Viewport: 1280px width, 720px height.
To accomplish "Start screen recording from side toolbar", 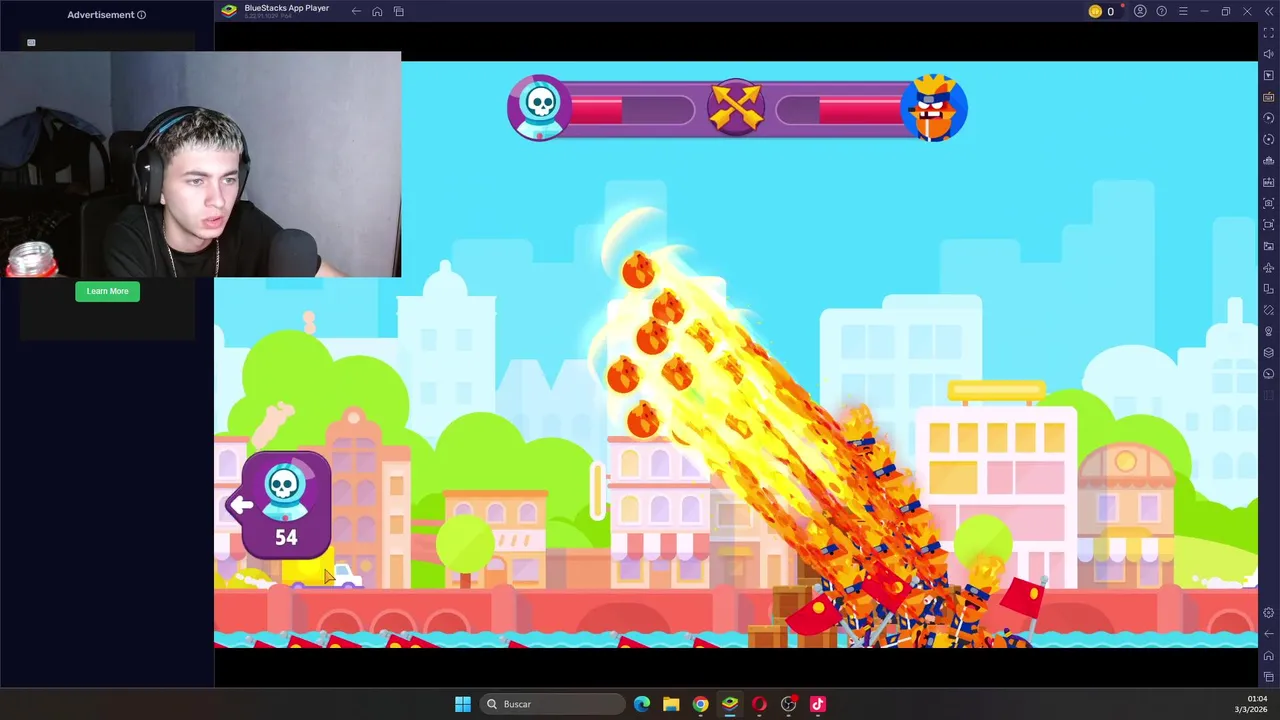I will pyautogui.click(x=1269, y=225).
